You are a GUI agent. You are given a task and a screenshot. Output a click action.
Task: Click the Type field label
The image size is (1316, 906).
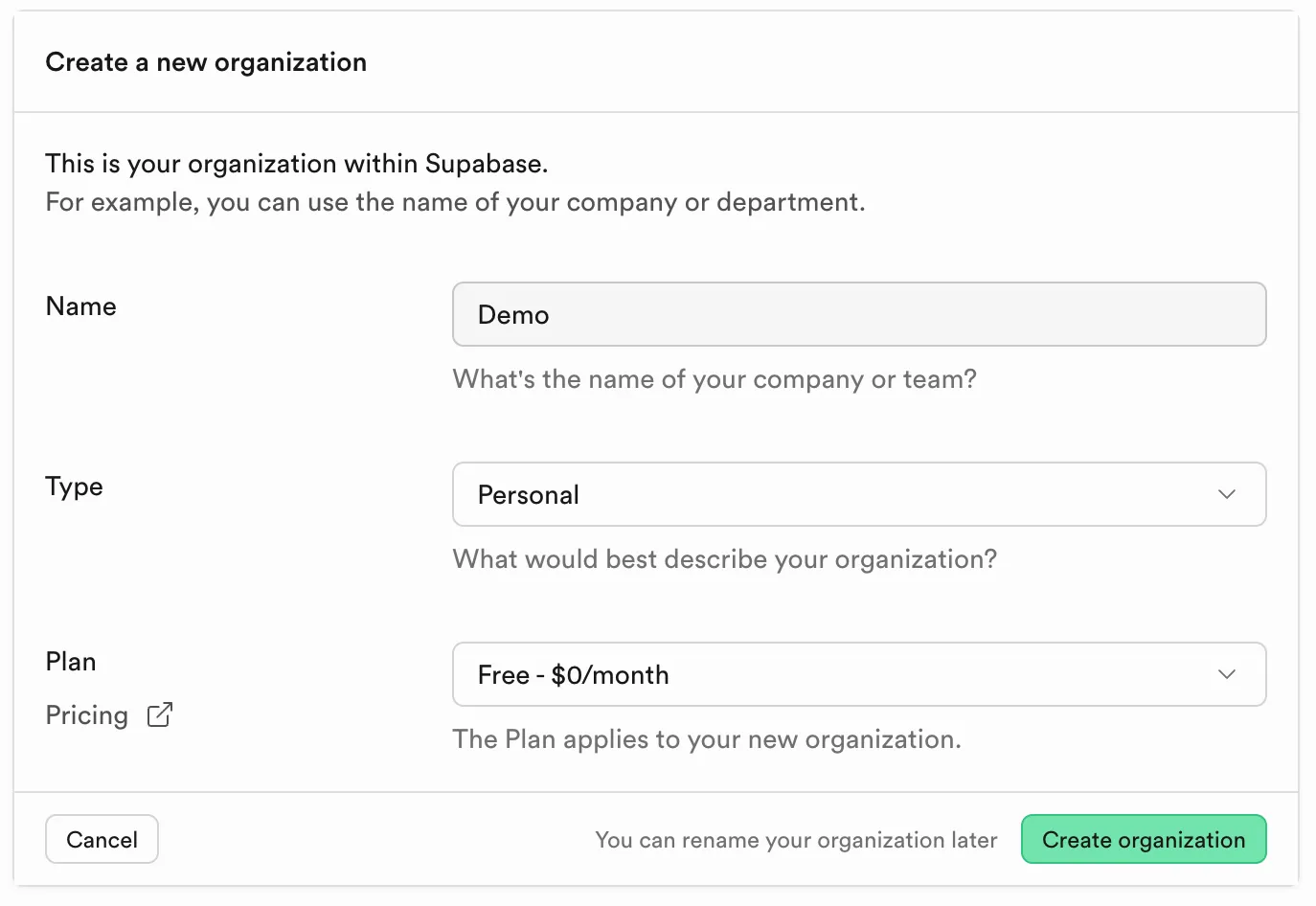click(75, 487)
